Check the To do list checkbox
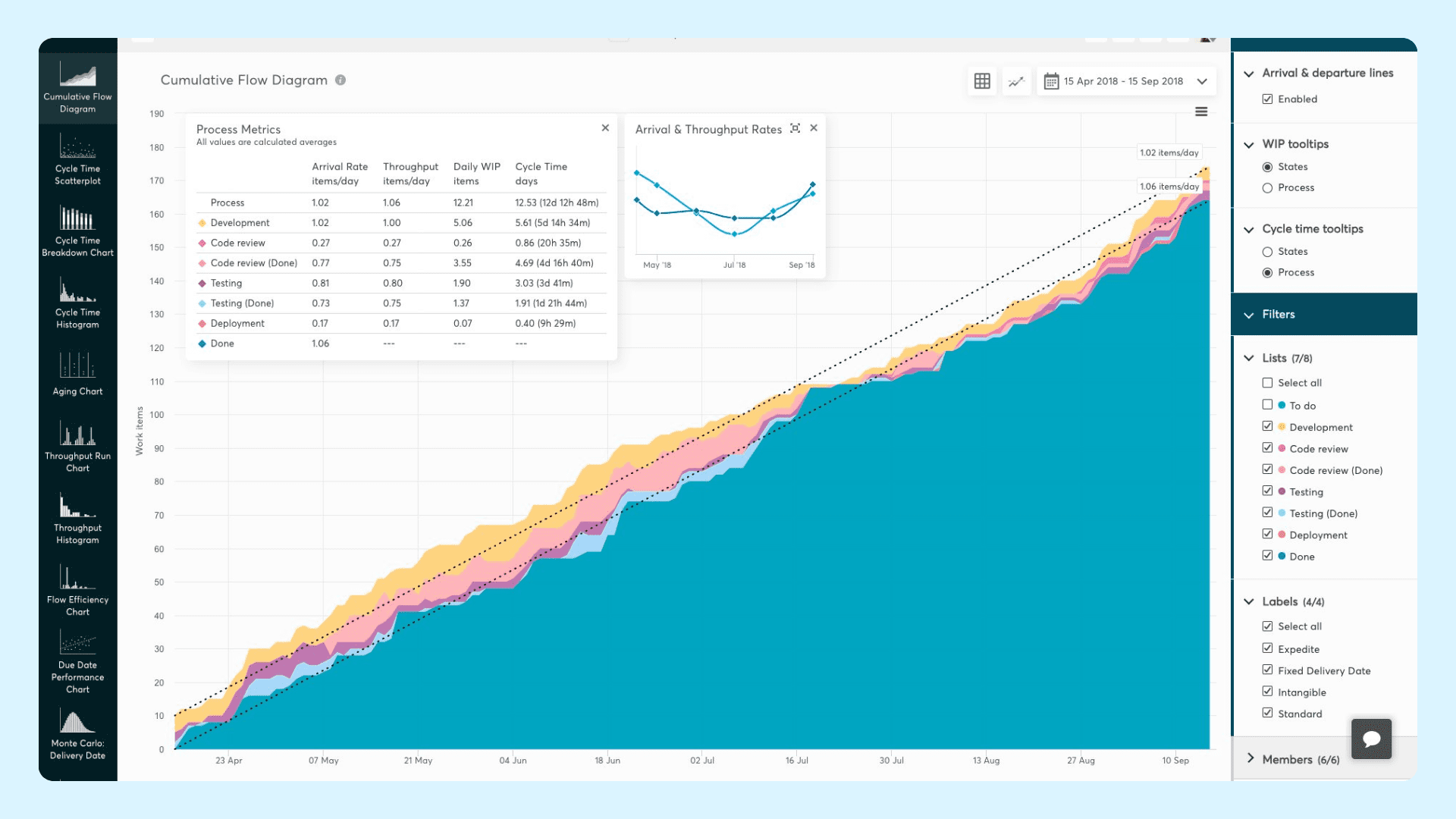The height and width of the screenshot is (819, 1456). [1267, 405]
